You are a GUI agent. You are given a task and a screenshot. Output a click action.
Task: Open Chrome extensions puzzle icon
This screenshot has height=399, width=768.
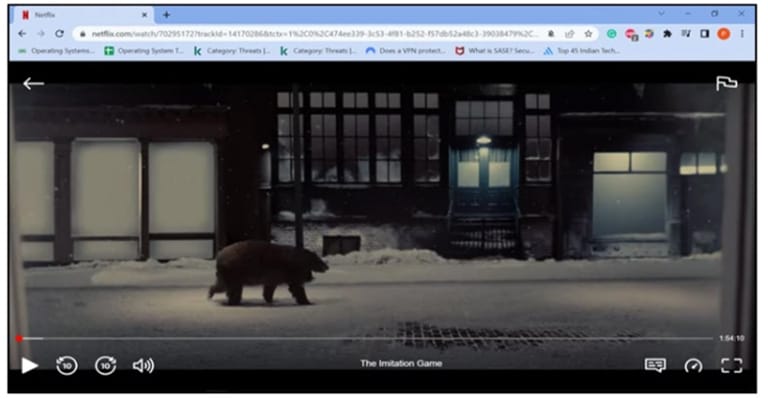coord(667,33)
